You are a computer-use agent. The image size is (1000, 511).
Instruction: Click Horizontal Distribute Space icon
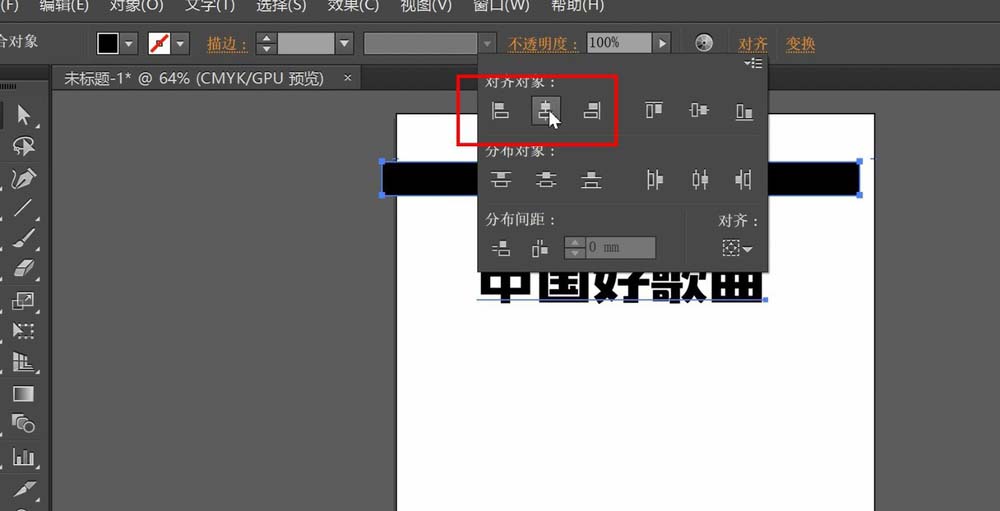pos(540,248)
